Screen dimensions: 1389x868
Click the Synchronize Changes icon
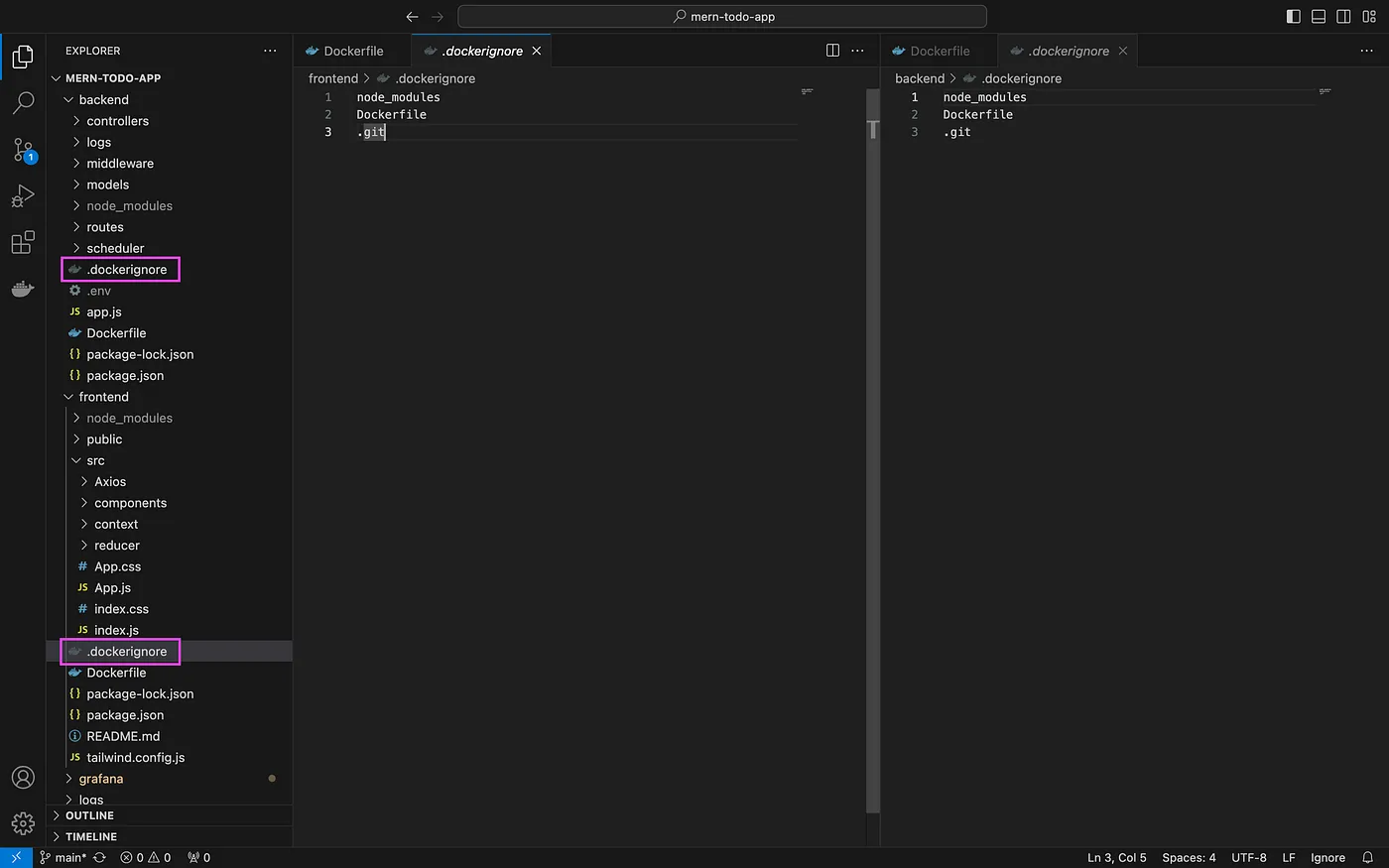tap(99, 858)
